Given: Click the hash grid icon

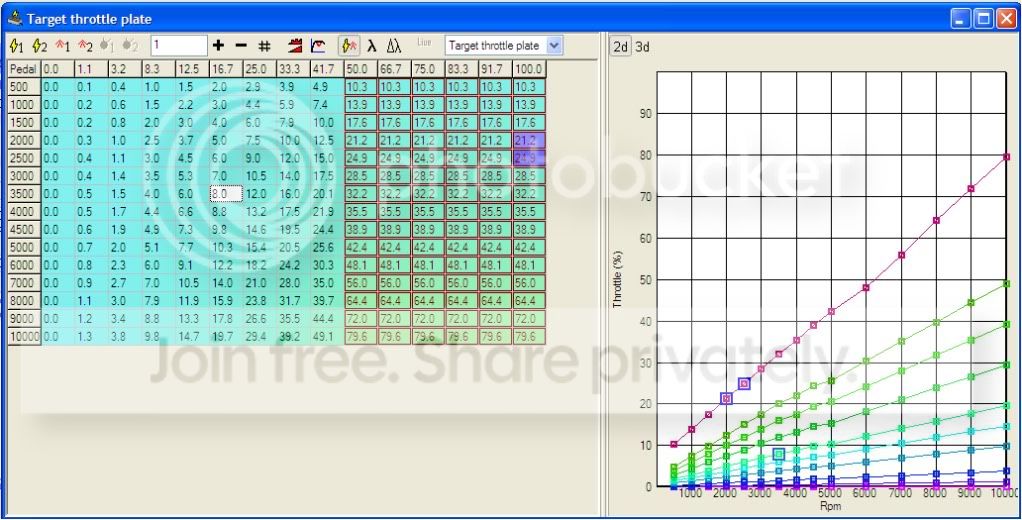Looking at the screenshot, I should (x=265, y=46).
